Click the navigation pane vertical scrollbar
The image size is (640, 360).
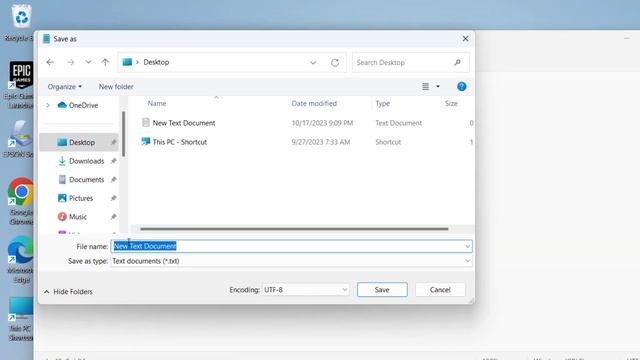point(123,134)
